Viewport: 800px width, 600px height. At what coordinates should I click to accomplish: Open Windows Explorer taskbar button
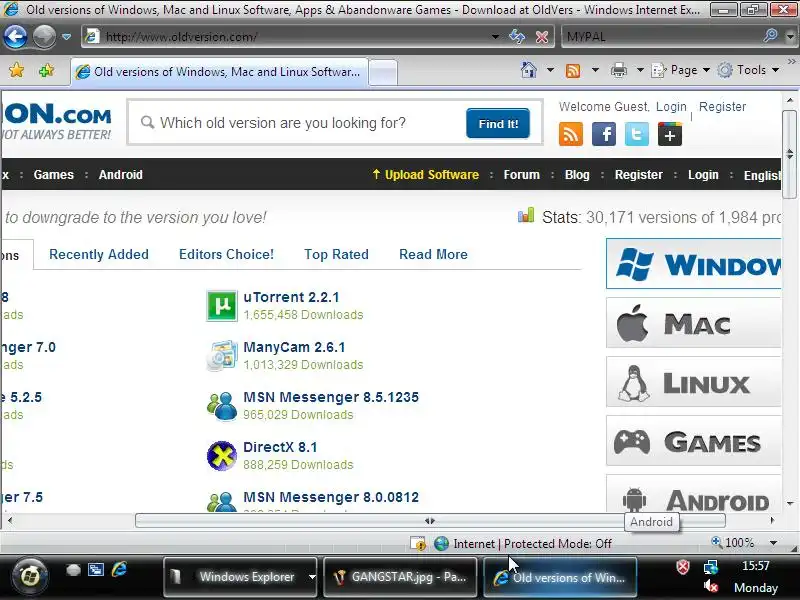coord(240,577)
